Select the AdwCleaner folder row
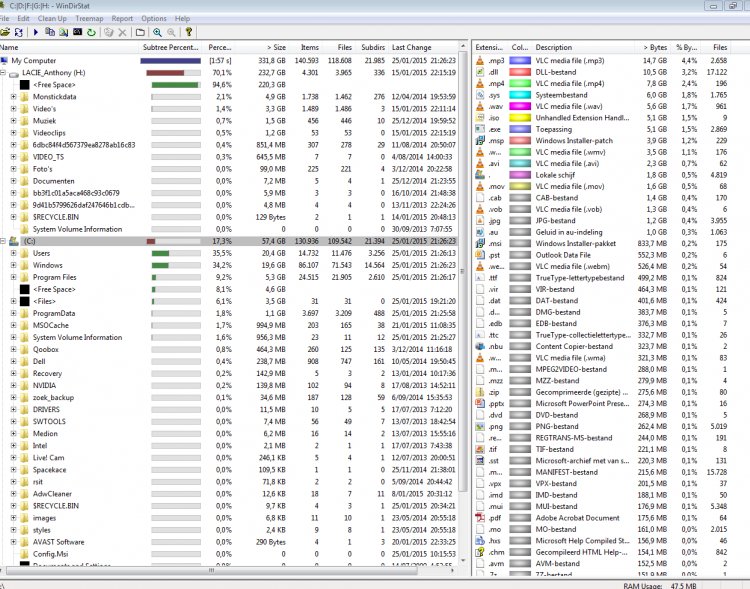This screenshot has height=589, width=750. pos(229,494)
